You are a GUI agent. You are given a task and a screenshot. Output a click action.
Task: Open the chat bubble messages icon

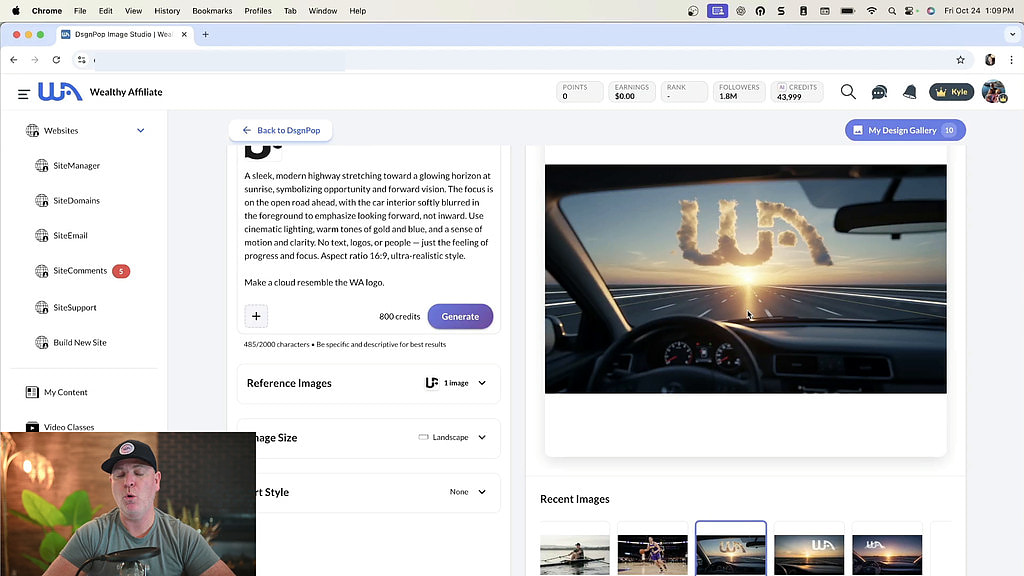pos(879,92)
